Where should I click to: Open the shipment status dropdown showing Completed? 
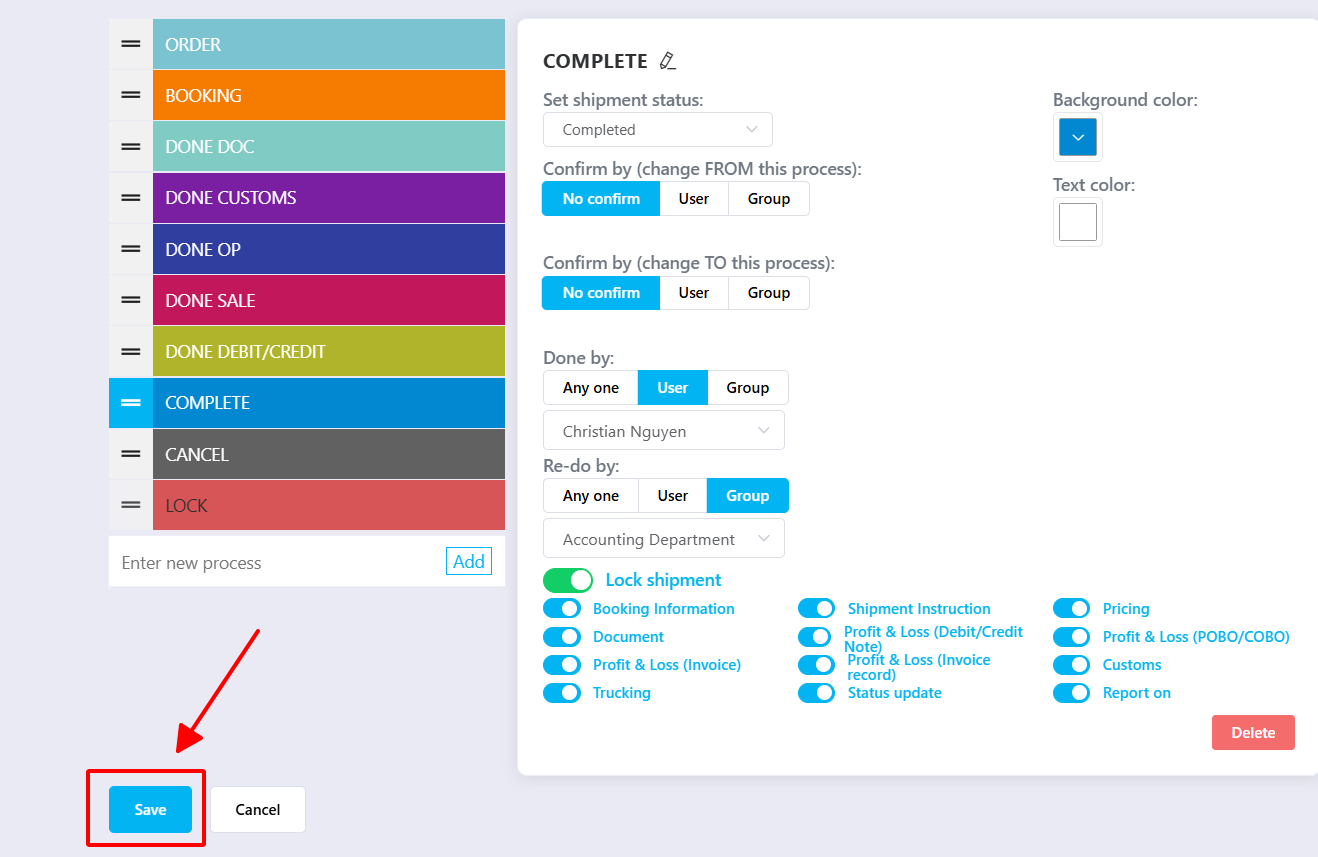pyautogui.click(x=658, y=130)
